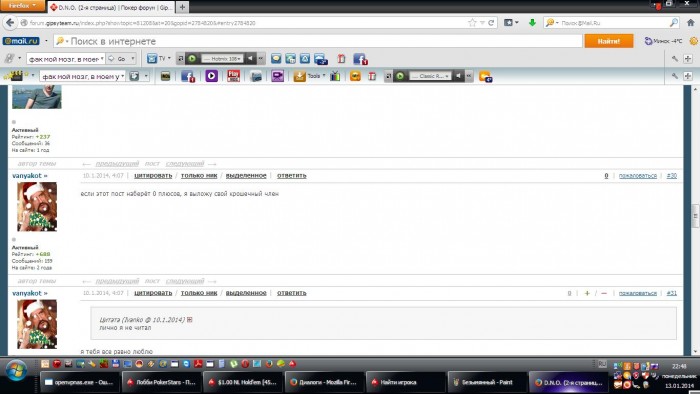
Task: Open the Tools dropdown menu
Action: pos(310,76)
